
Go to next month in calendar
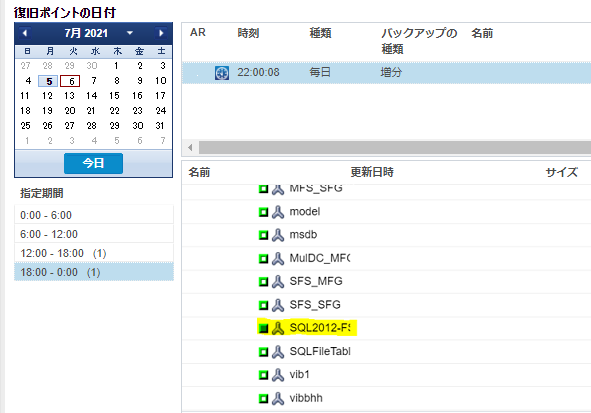pos(161,33)
